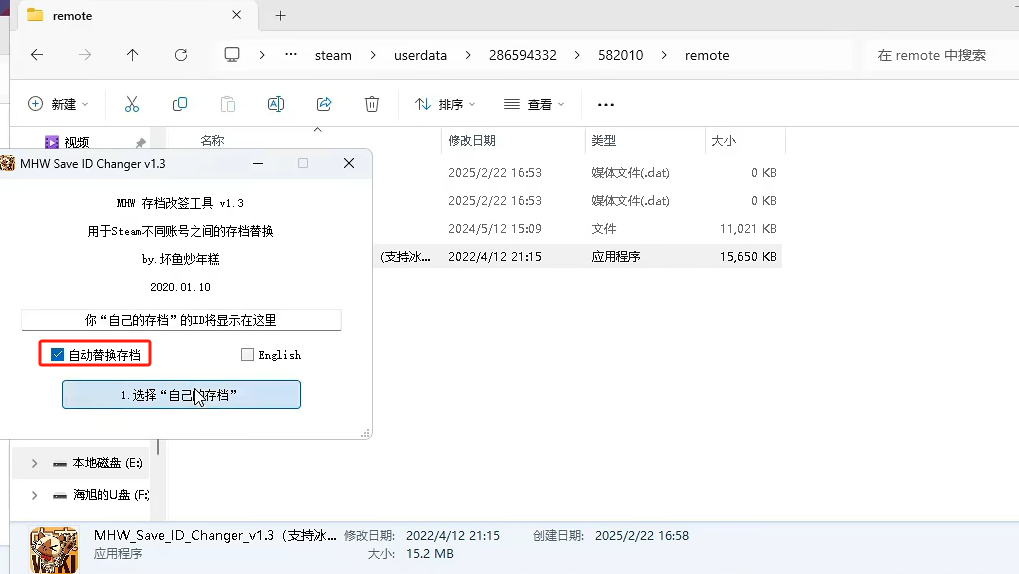Screen dimensions: 1019x574
Task: Select the 视频 sidebar item
Action: pos(77,142)
